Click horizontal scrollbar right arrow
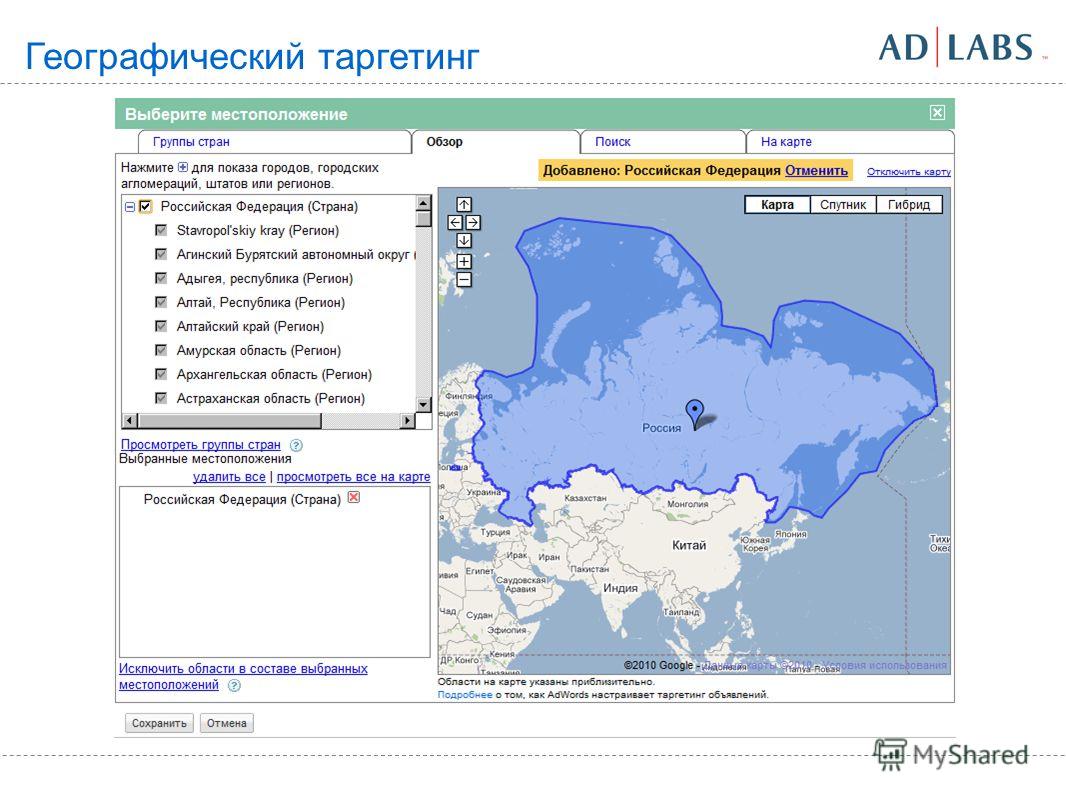 point(407,421)
